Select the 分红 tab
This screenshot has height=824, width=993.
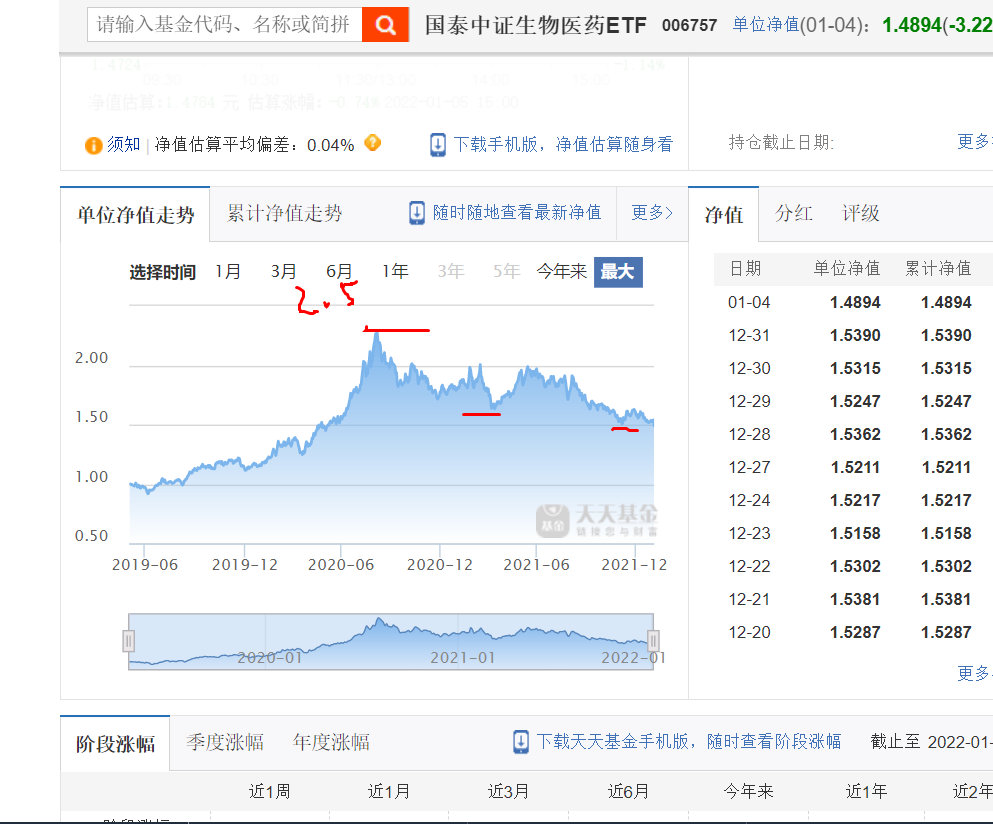(x=794, y=213)
